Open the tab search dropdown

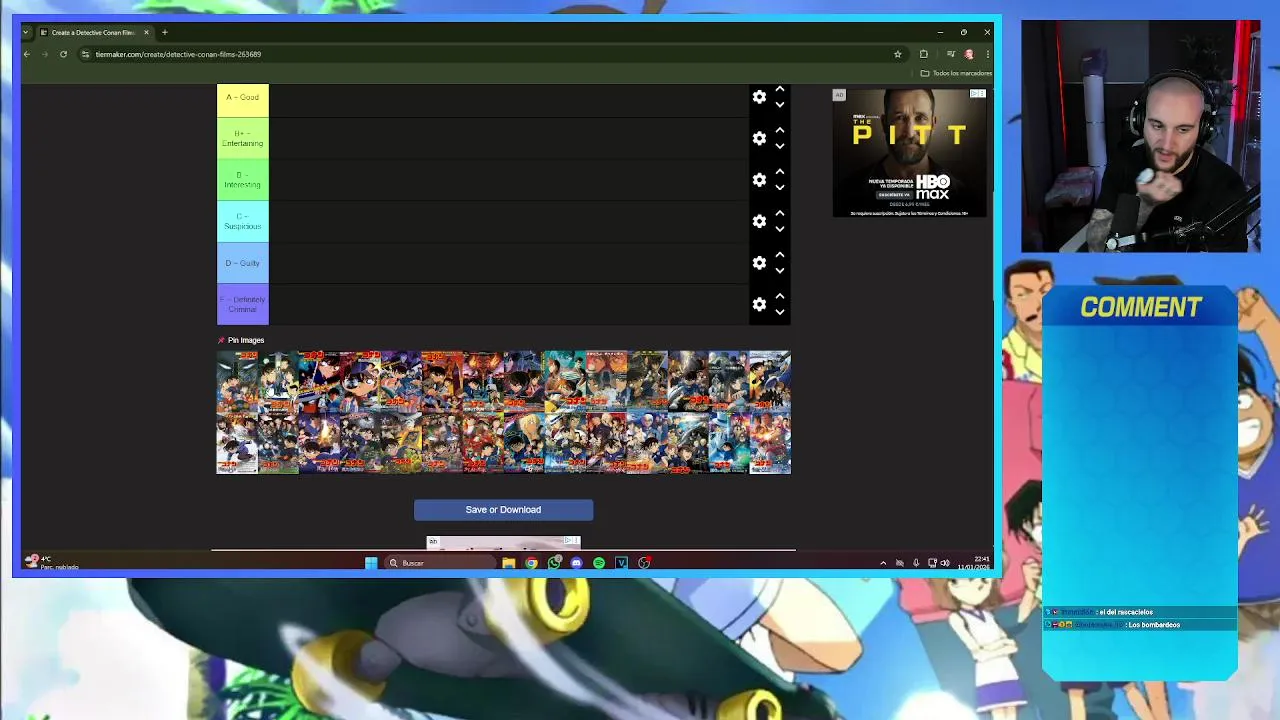pos(26,32)
